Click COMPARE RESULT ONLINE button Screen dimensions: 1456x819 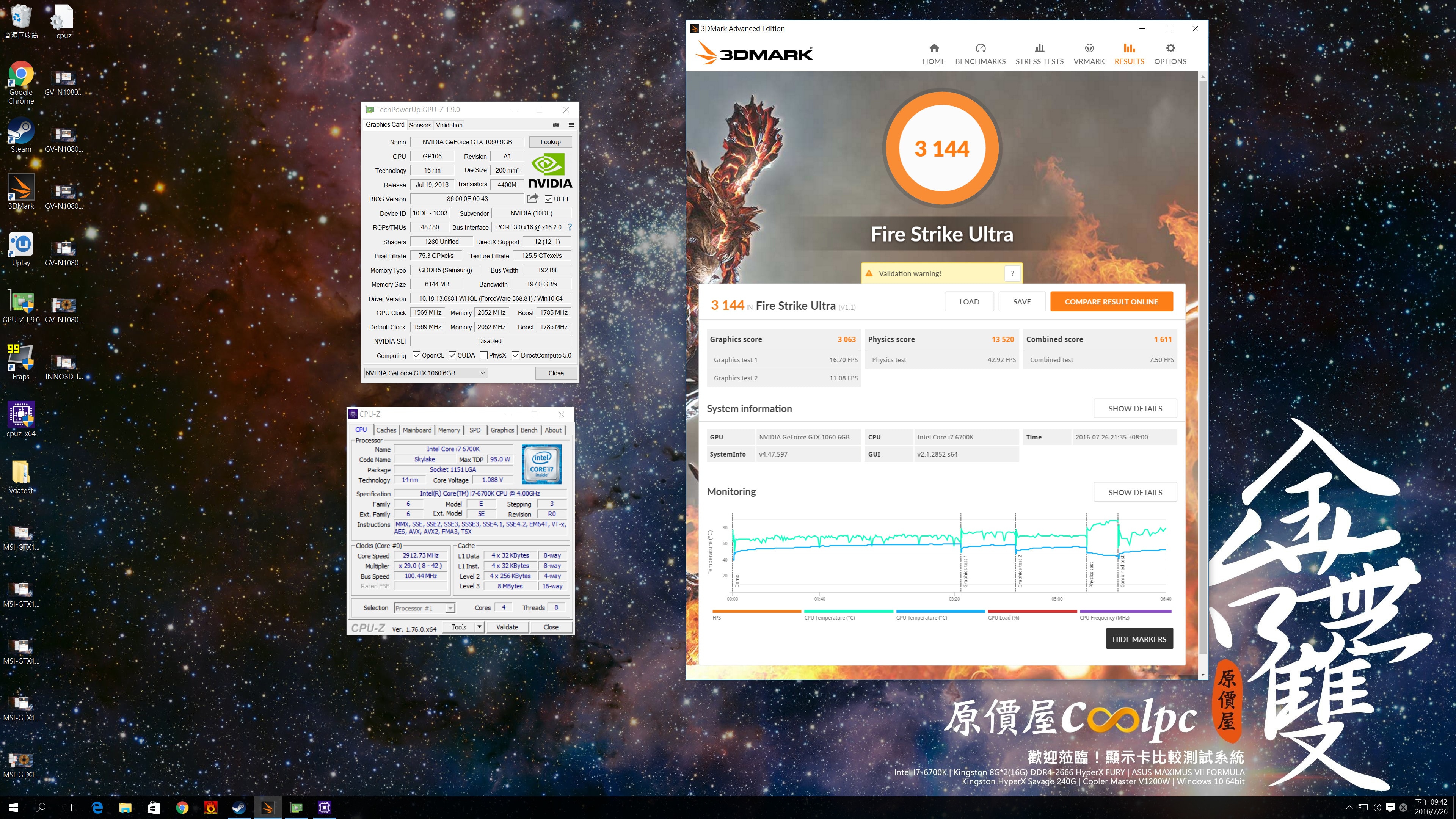[1111, 302]
